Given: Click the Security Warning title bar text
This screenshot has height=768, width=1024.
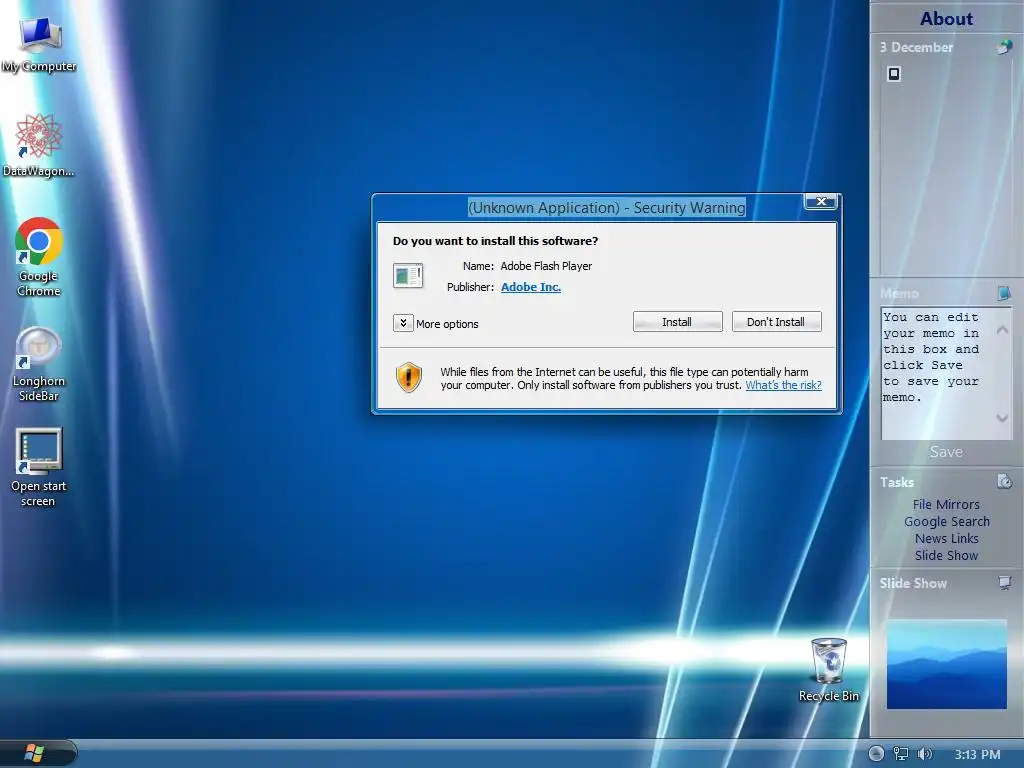Looking at the screenshot, I should click(607, 208).
